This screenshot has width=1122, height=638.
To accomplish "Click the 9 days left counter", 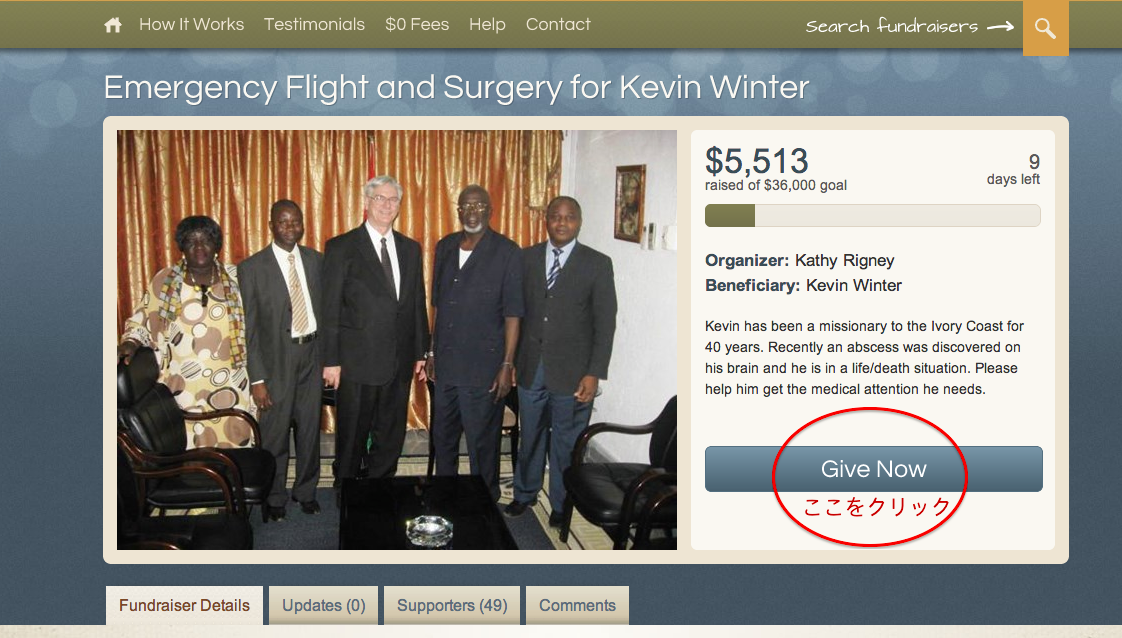I will (x=1013, y=169).
